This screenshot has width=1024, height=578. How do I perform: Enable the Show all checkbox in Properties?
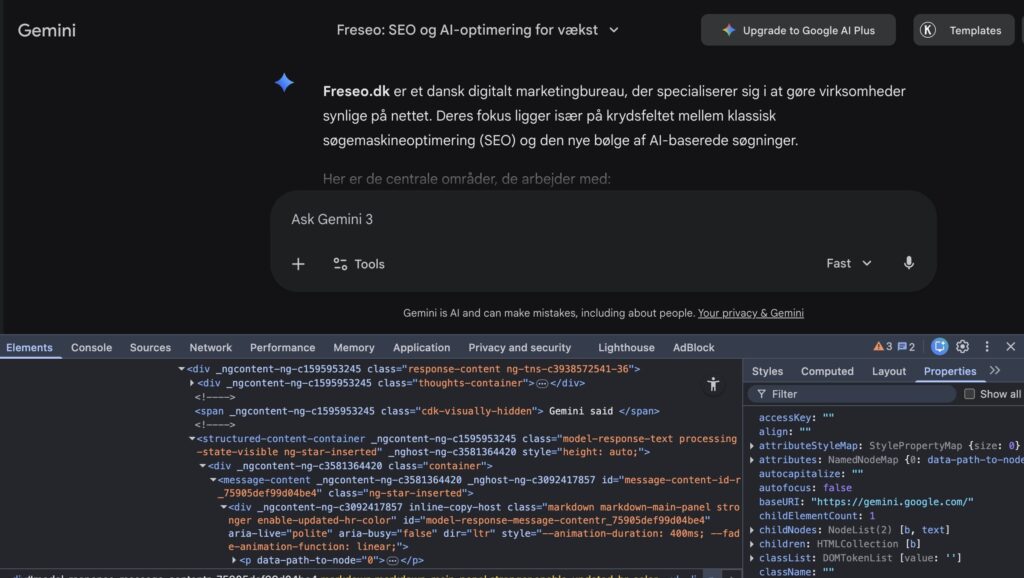pyautogui.click(x=969, y=393)
